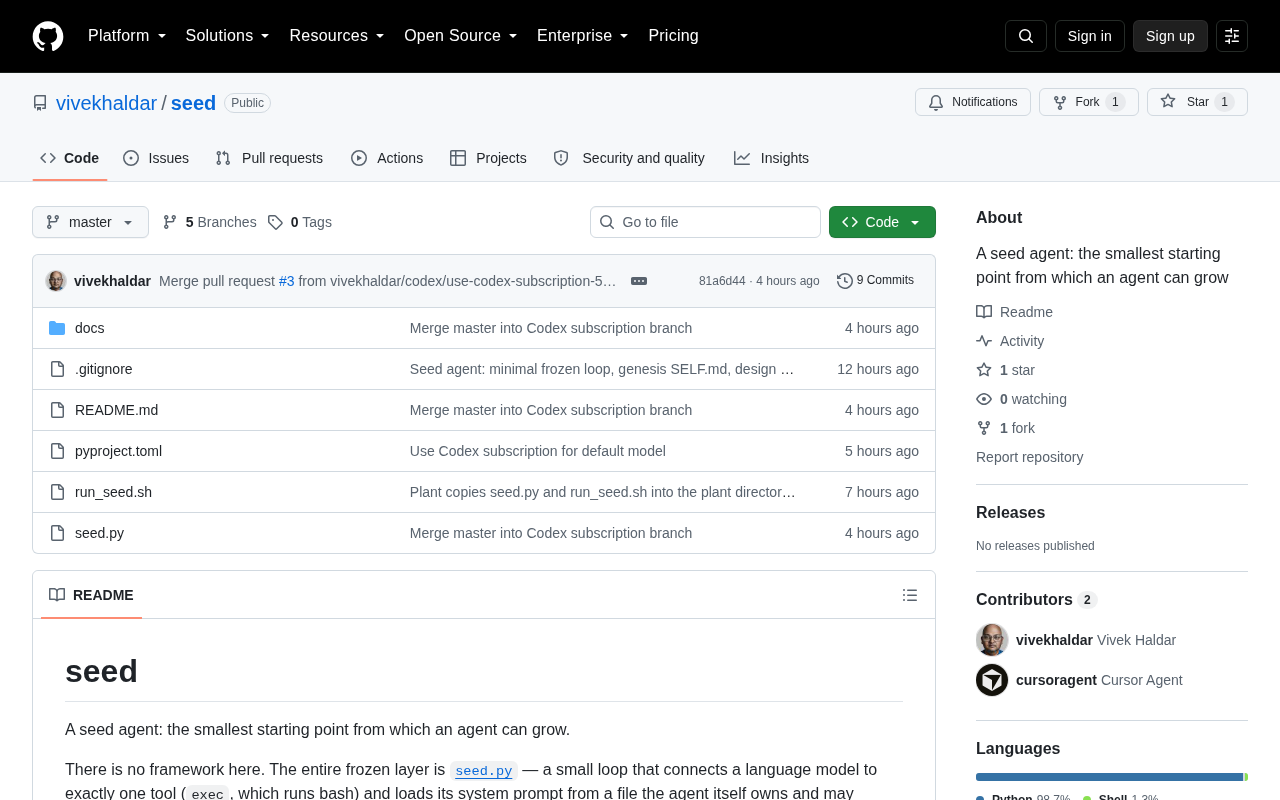Expand the Solutions menu
Screen dimensions: 1280x800
tap(228, 36)
